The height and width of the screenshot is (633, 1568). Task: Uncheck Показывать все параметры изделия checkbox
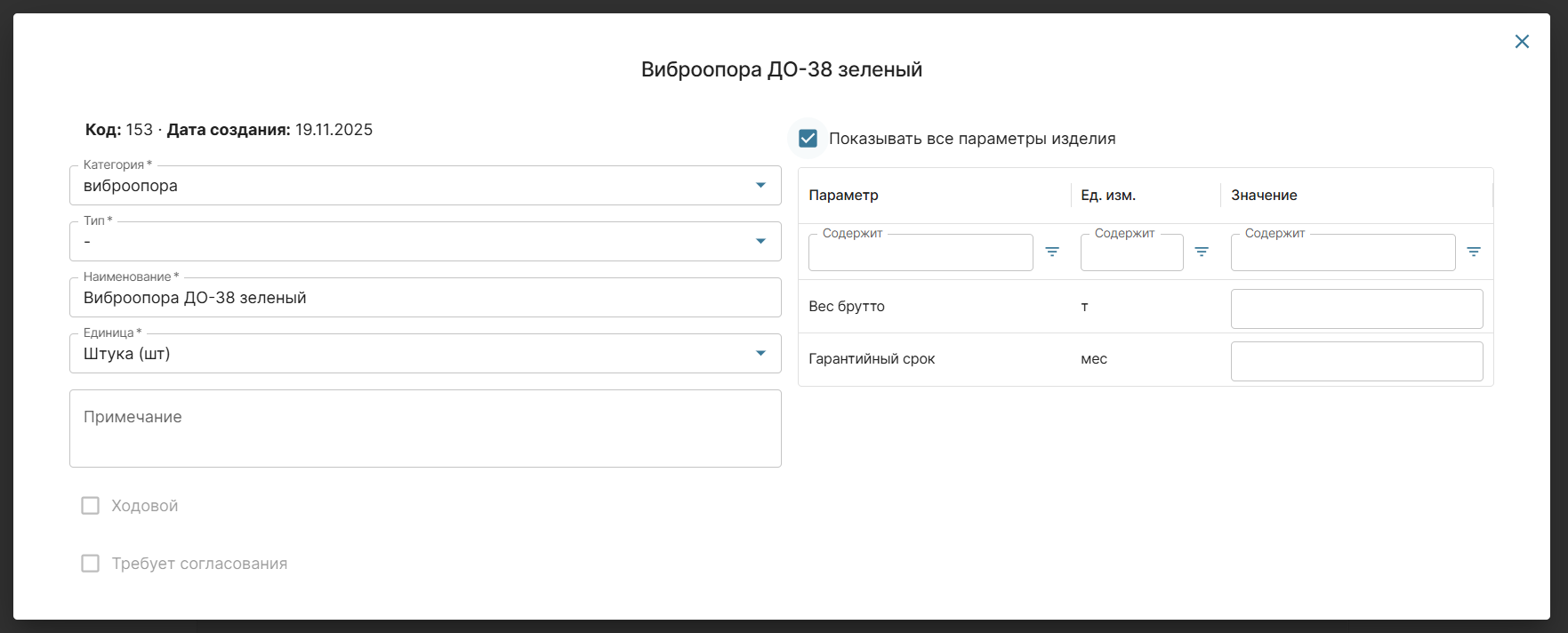point(808,139)
